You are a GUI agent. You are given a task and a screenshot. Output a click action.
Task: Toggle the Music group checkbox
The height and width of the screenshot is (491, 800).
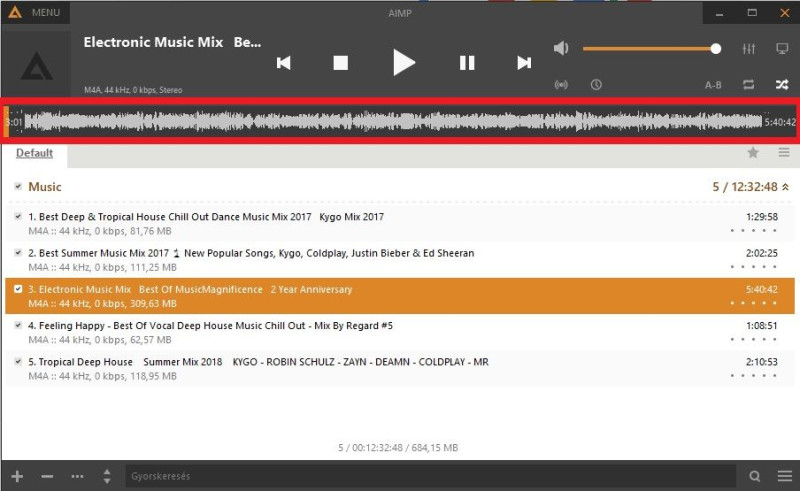point(18,186)
